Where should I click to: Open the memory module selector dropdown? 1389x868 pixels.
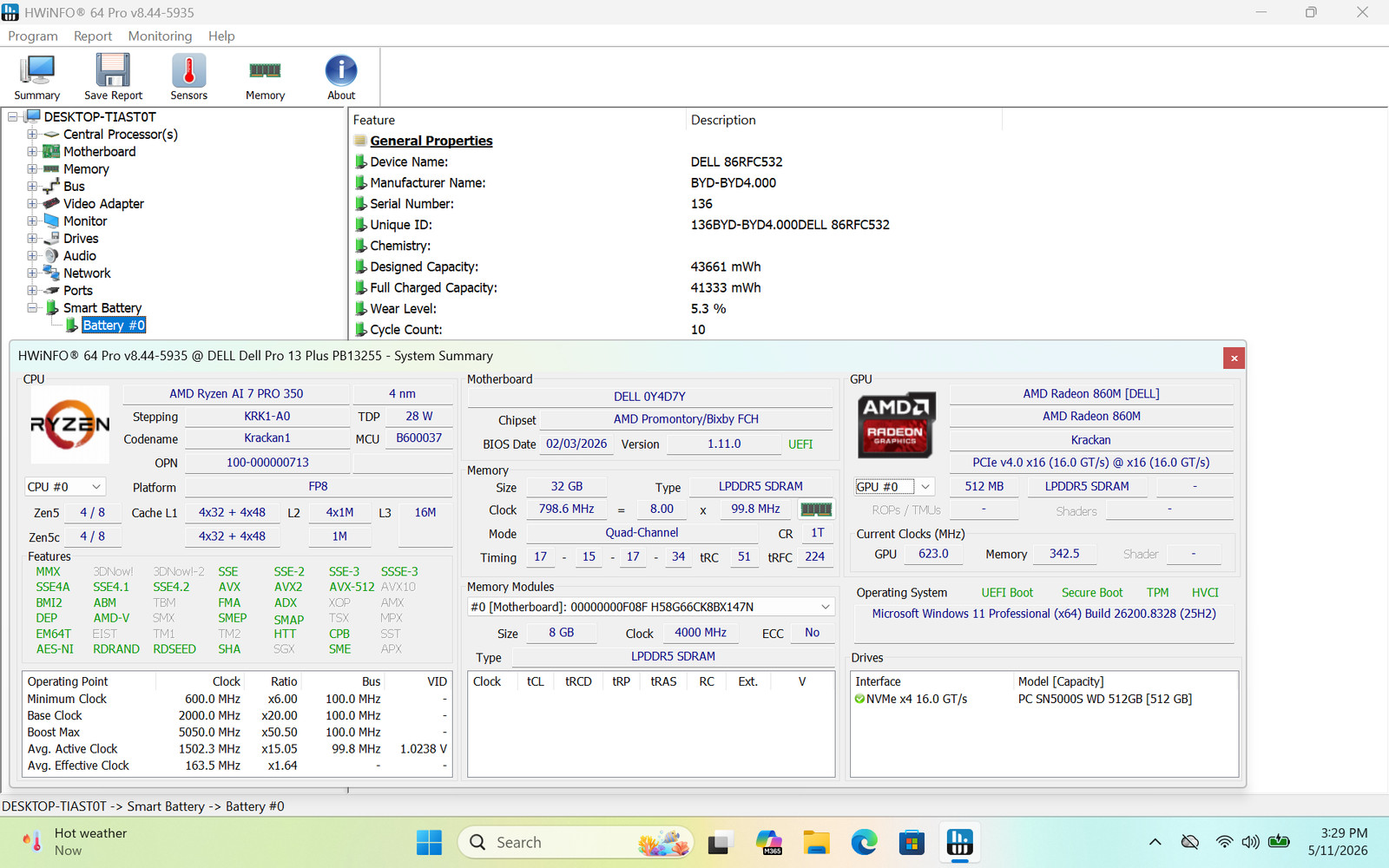[651, 607]
